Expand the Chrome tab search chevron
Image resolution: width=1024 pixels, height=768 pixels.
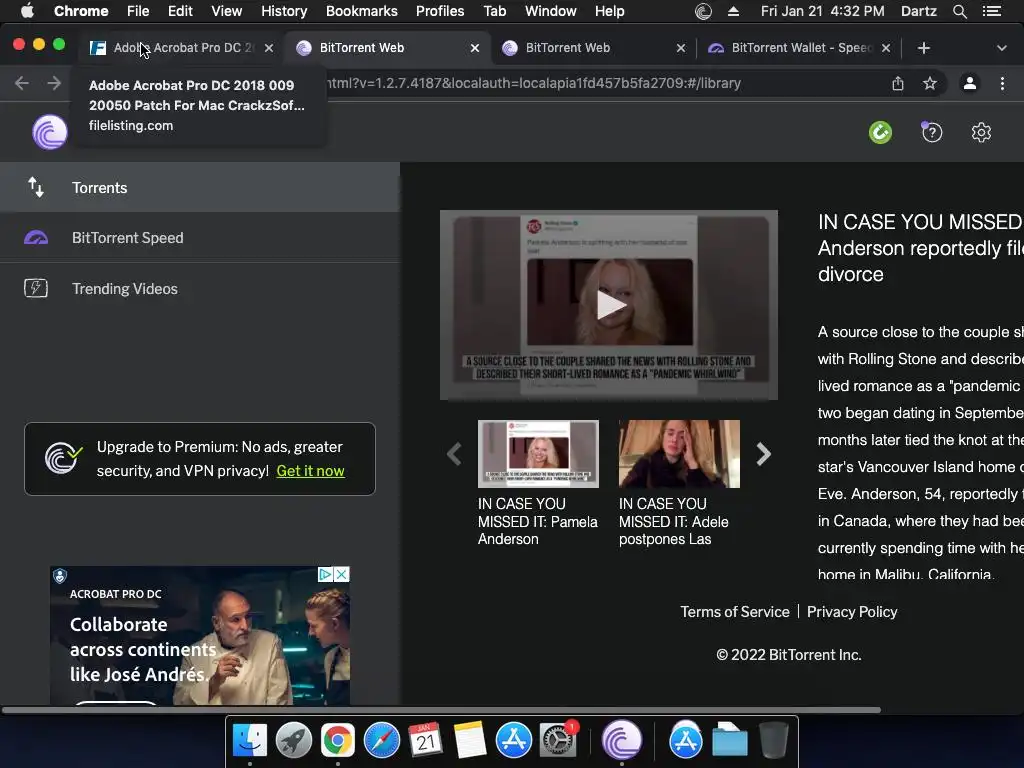click(x=1002, y=48)
